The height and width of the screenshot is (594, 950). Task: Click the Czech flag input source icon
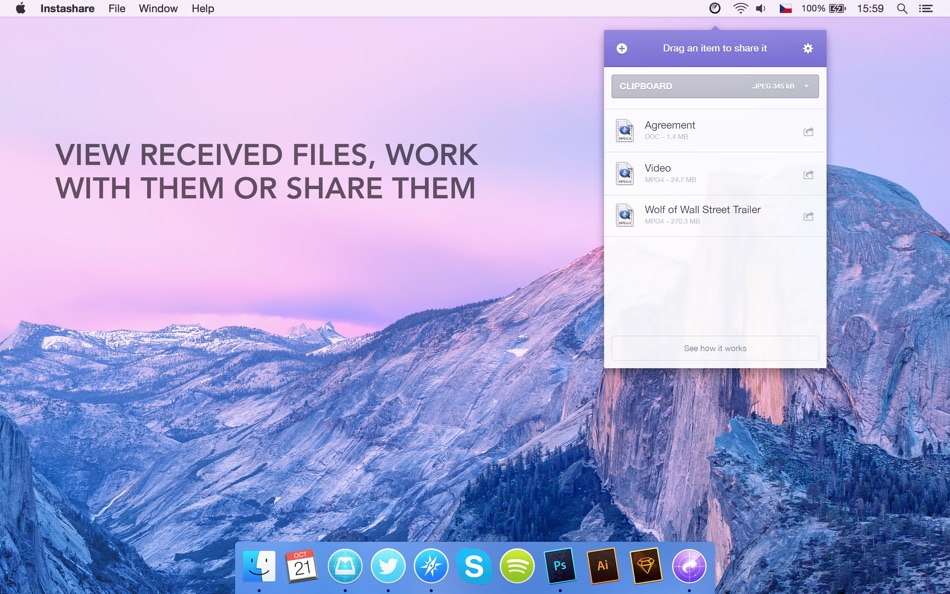(786, 8)
